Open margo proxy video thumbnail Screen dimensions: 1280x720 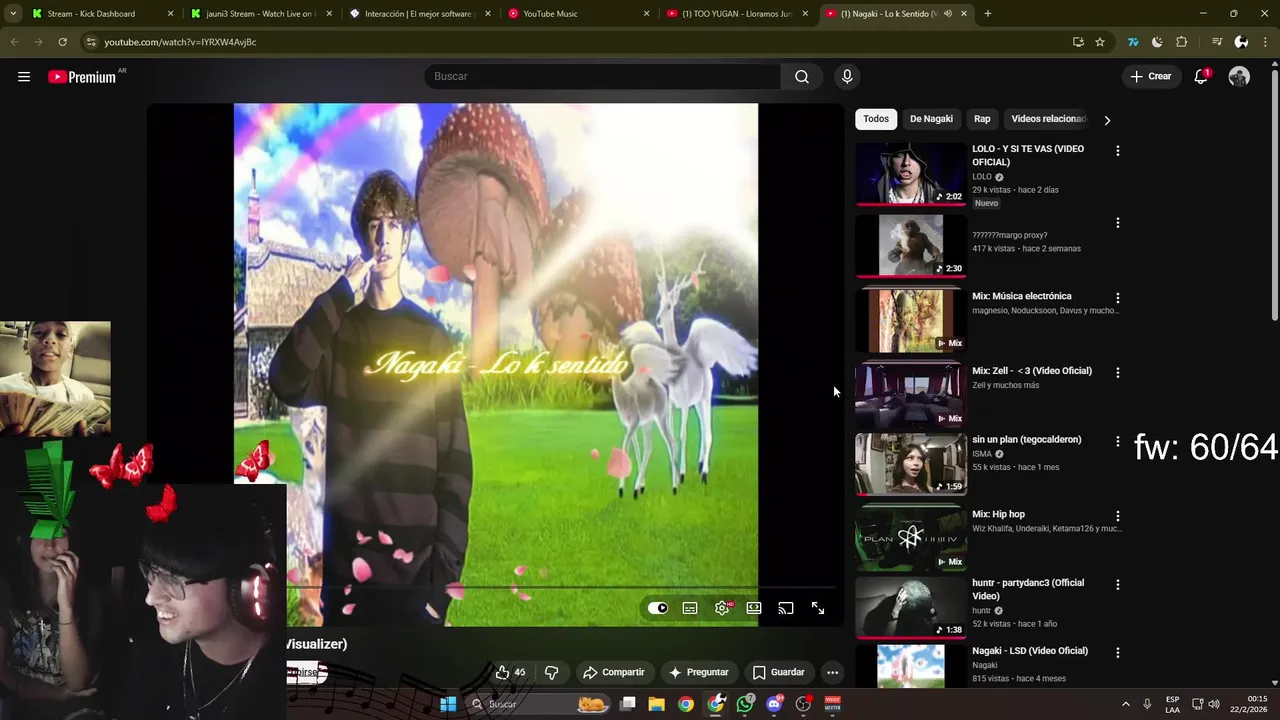[911, 246]
